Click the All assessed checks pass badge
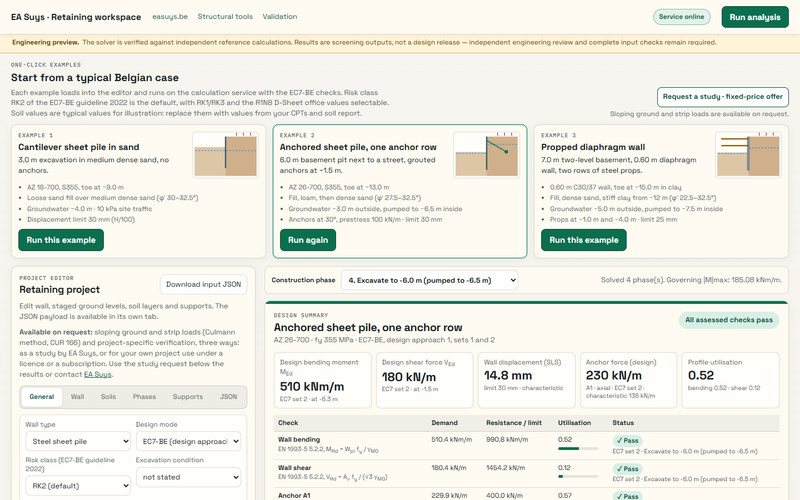800x500 pixels. pos(729,320)
